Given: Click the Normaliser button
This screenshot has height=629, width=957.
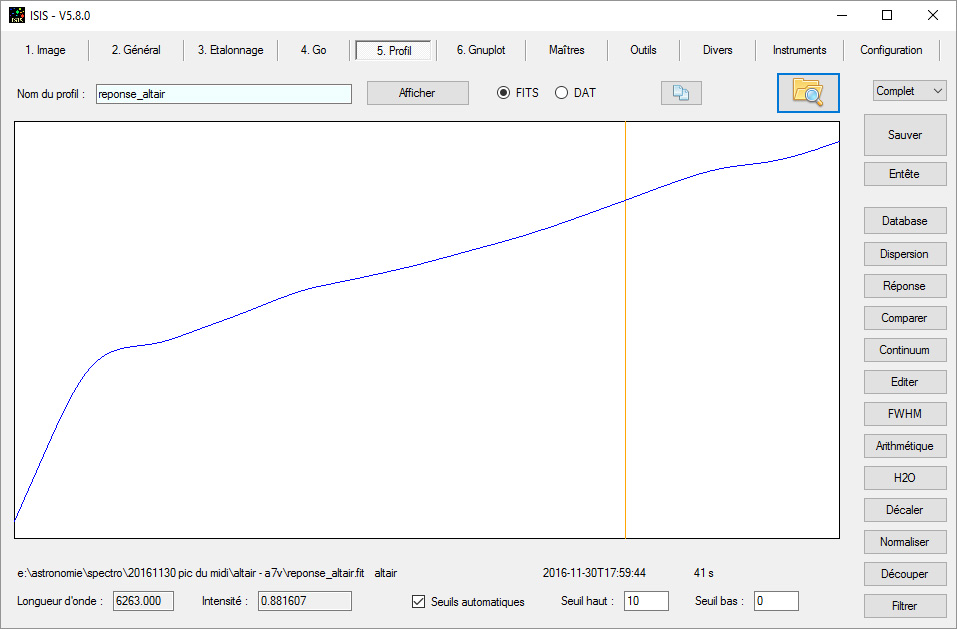Looking at the screenshot, I should click(905, 542).
